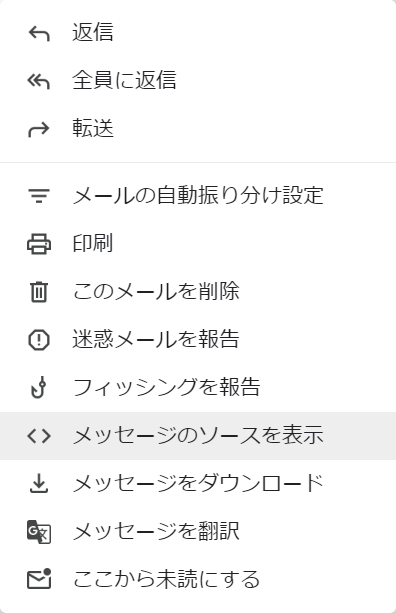The image size is (396, 613).
Task: Click the phishing hook icon
Action: [x=39, y=387]
